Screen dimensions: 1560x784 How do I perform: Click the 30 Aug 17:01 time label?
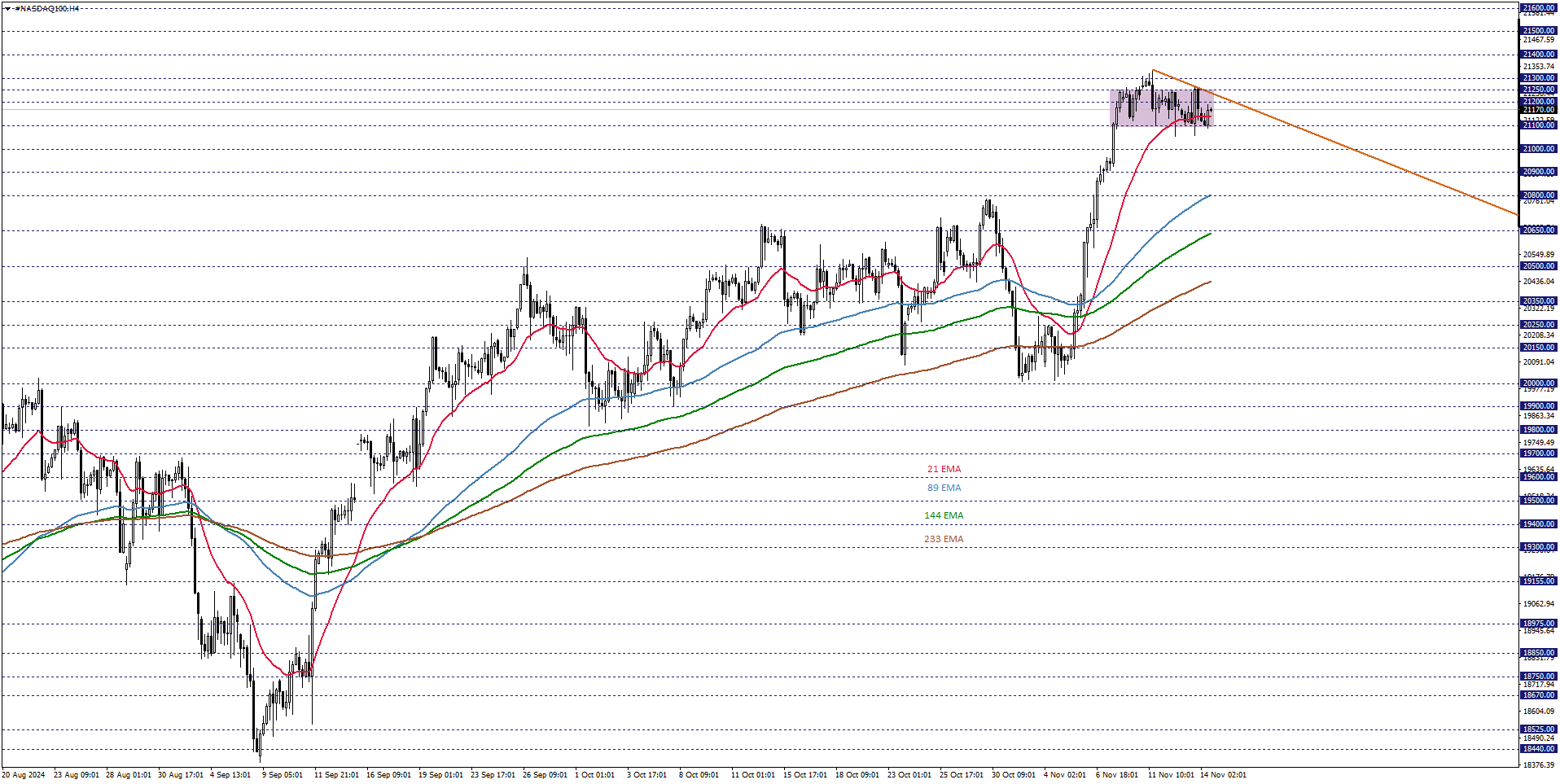click(181, 775)
